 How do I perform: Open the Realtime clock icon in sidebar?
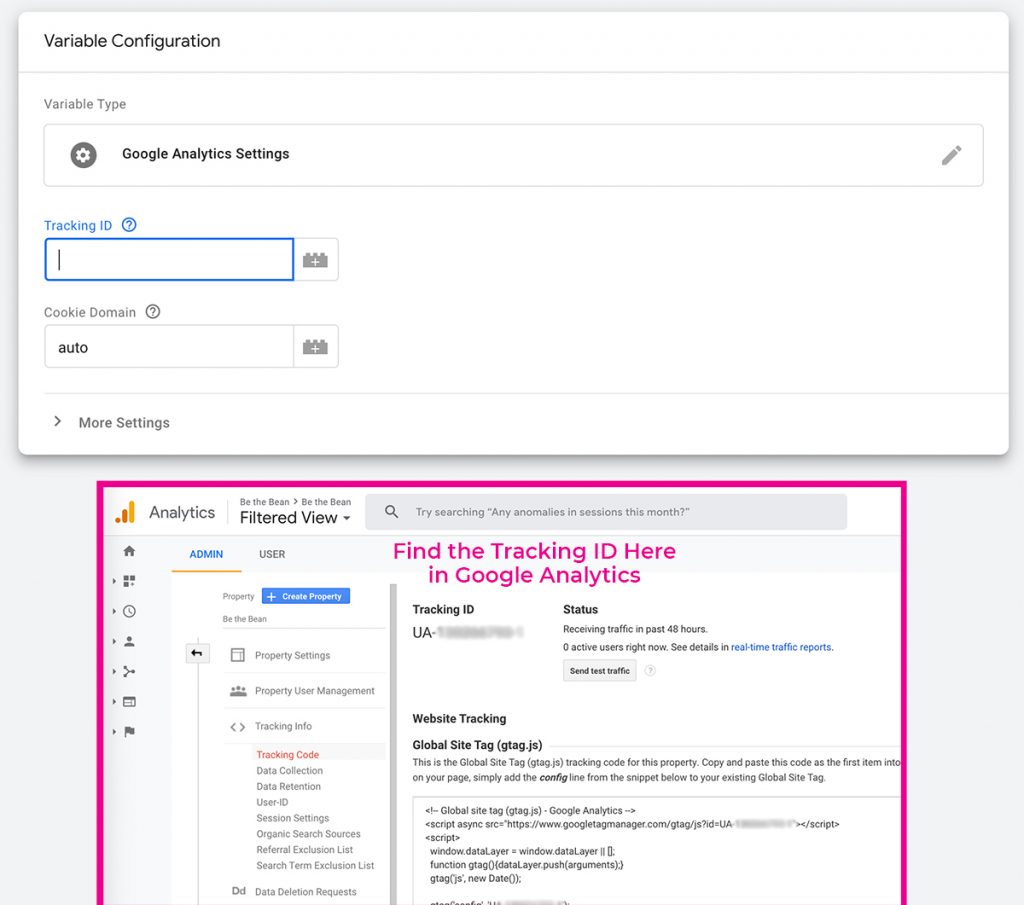[x=129, y=611]
